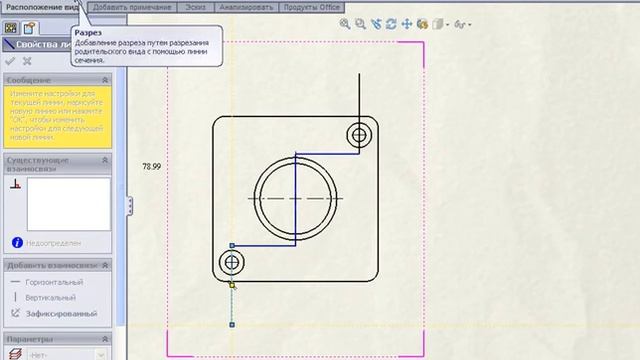Click the section line endpoint below the part

pyautogui.click(x=232, y=324)
